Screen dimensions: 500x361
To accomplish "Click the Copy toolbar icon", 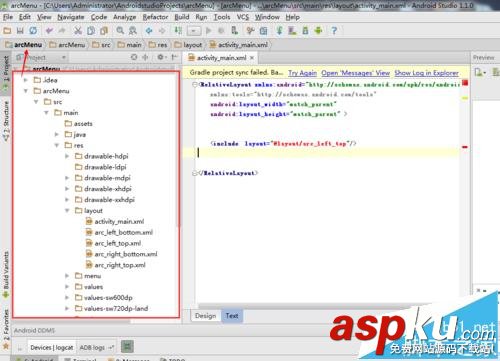I will [x=91, y=31].
